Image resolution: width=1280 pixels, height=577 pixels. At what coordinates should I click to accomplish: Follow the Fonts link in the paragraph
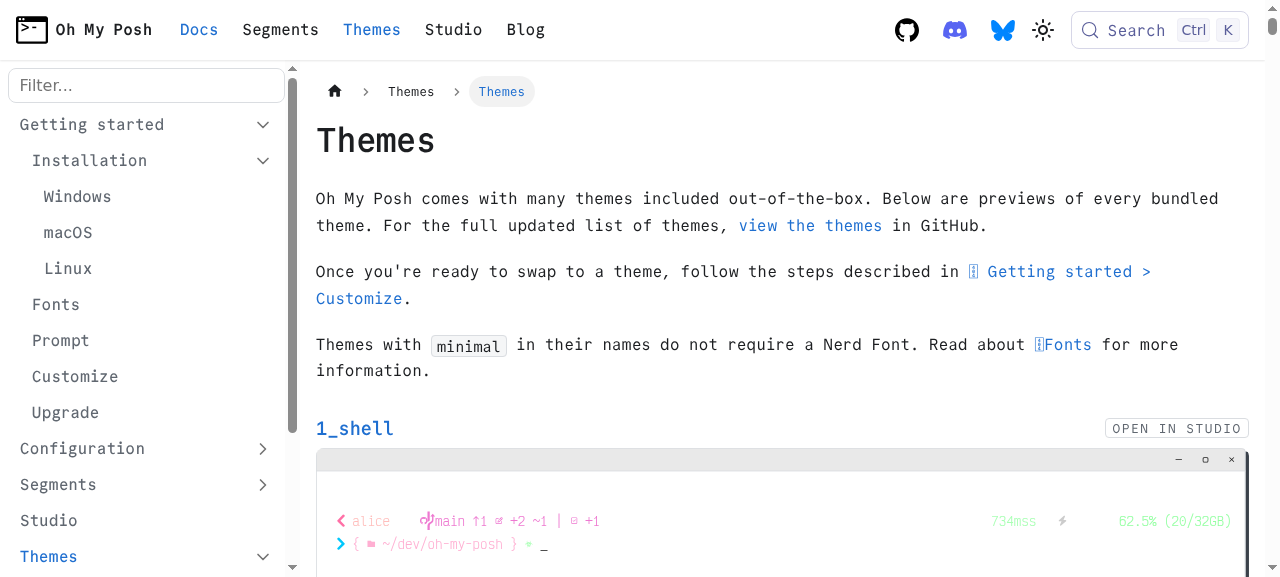pyautogui.click(x=1063, y=345)
